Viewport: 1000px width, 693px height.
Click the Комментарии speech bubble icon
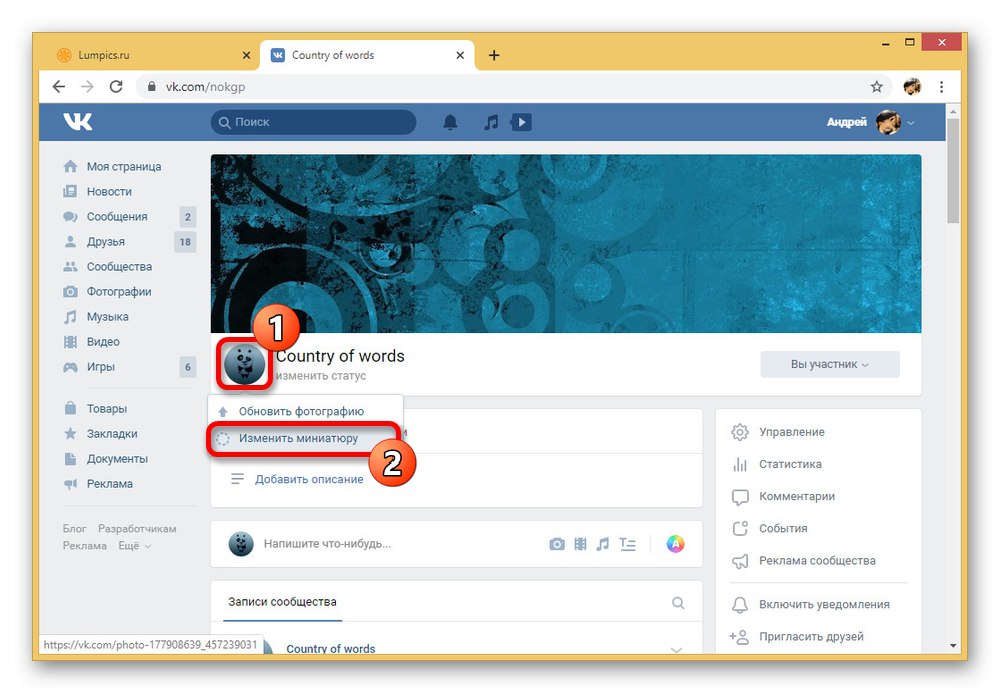[740, 497]
